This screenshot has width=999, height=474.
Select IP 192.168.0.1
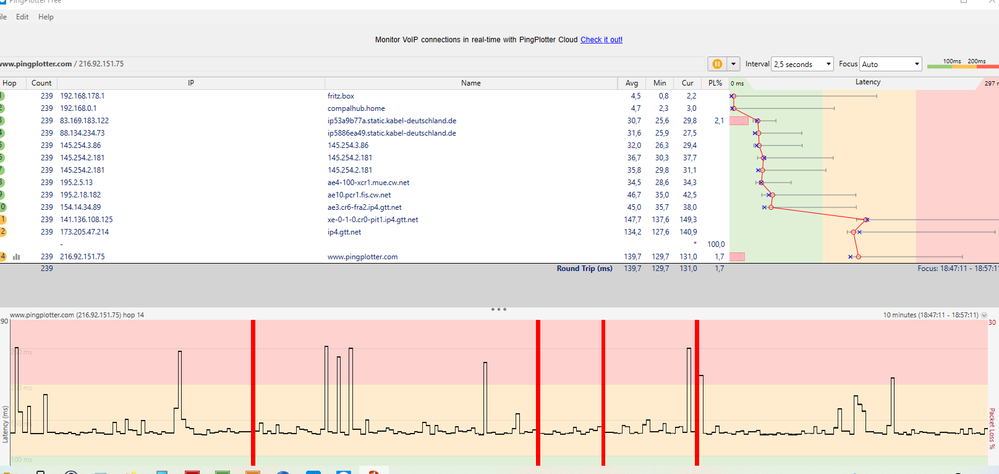78,108
